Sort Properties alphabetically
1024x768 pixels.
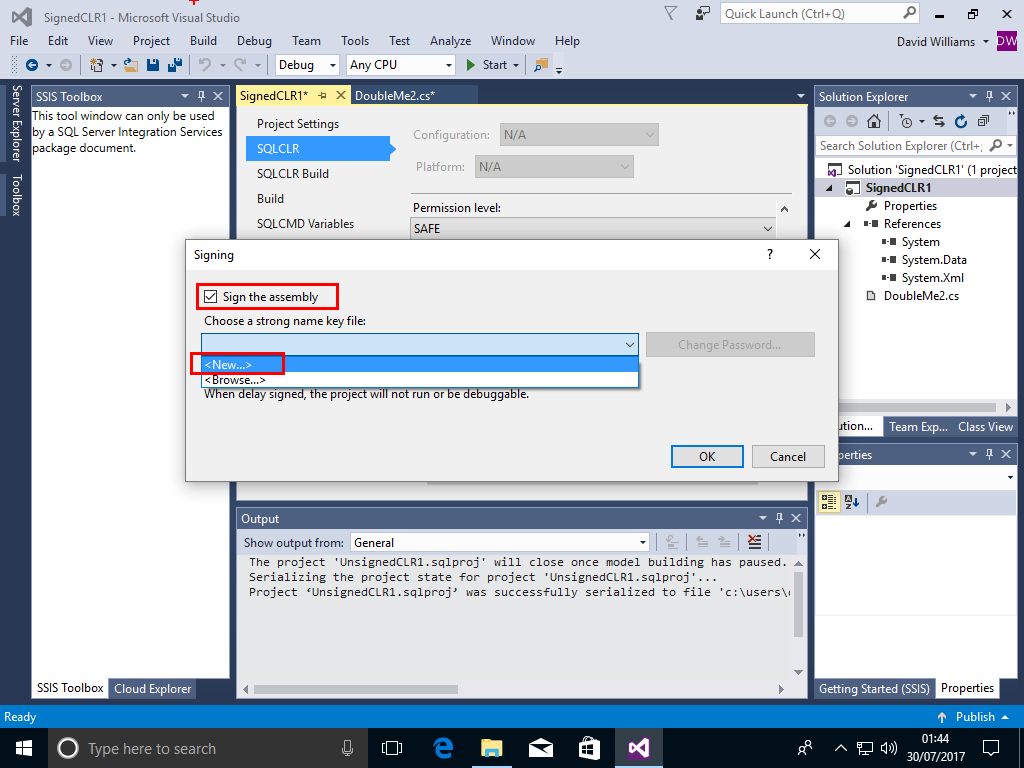point(852,502)
